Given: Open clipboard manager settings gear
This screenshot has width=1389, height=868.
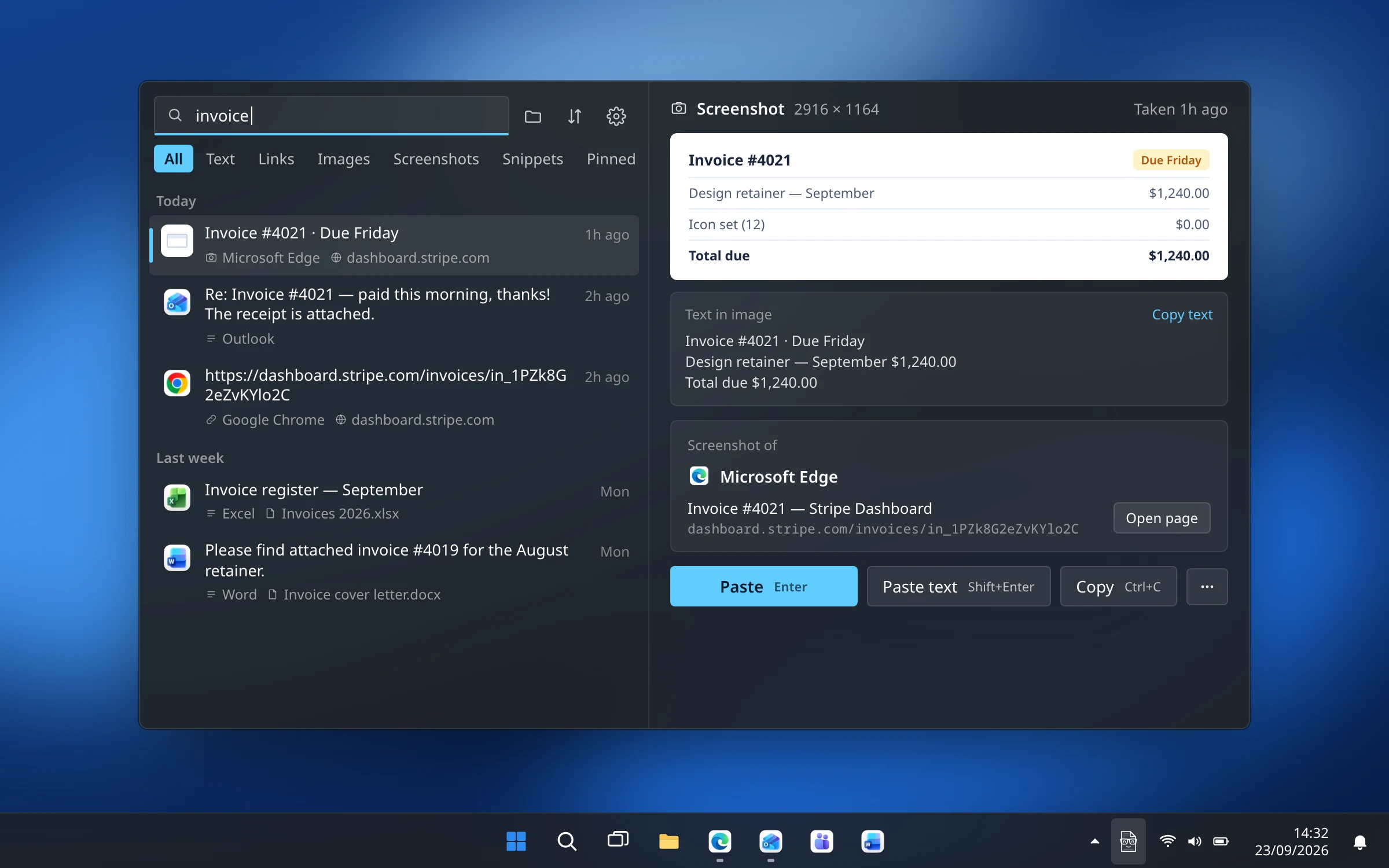Looking at the screenshot, I should pyautogui.click(x=616, y=116).
